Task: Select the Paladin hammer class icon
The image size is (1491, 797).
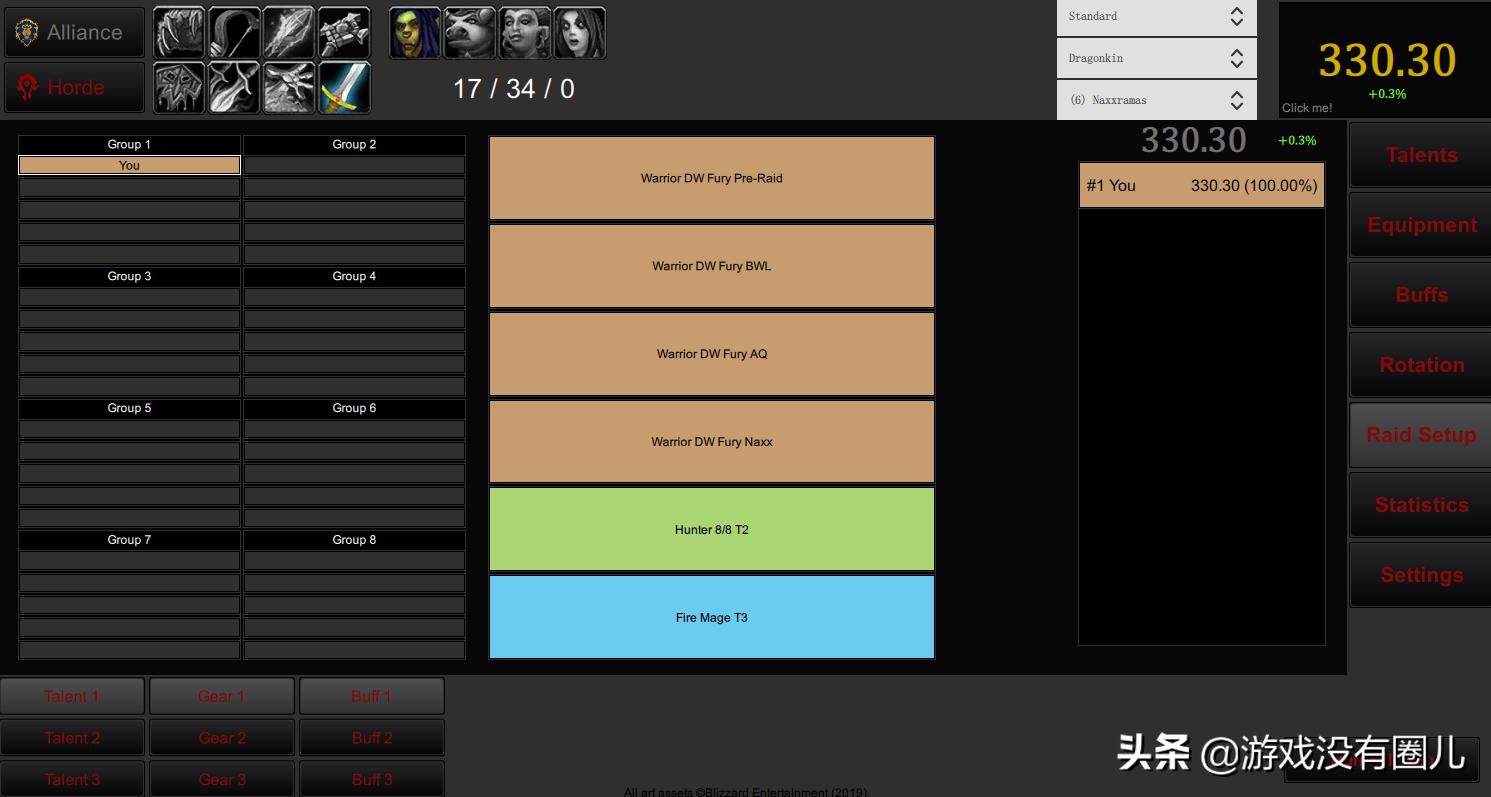Action: point(344,33)
